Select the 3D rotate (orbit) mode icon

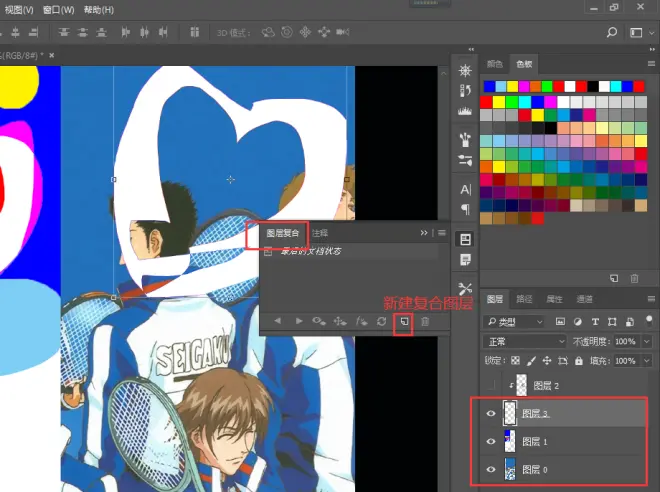(268, 32)
